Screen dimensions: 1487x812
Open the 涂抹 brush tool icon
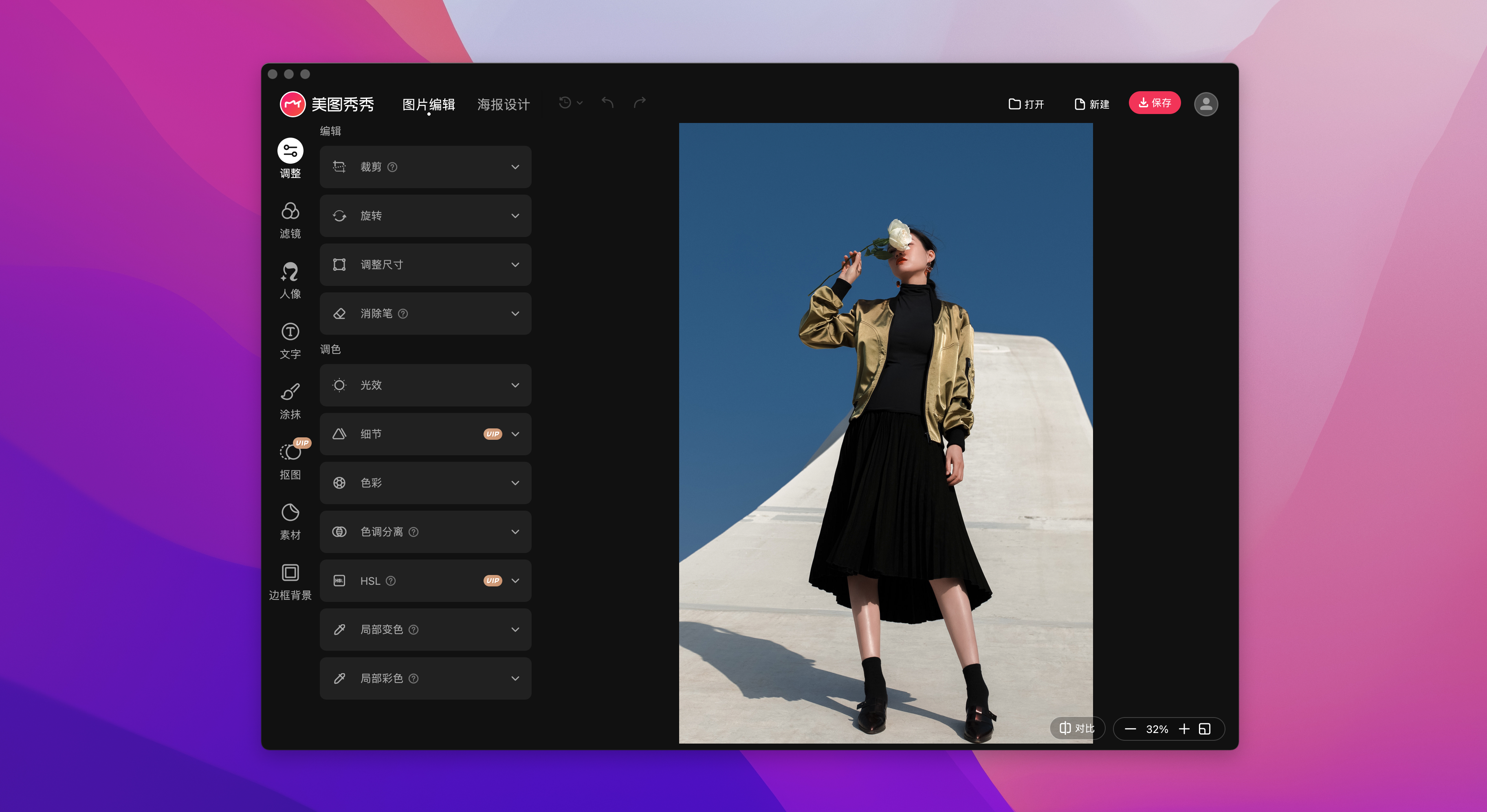click(x=290, y=391)
